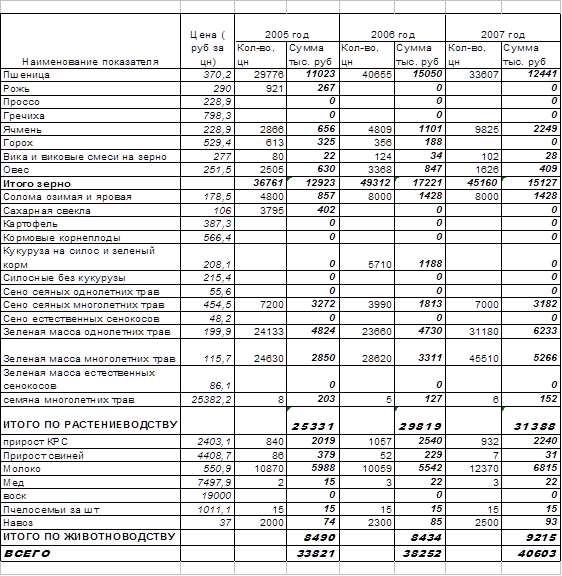Select the Мед row label cell

tap(90, 482)
